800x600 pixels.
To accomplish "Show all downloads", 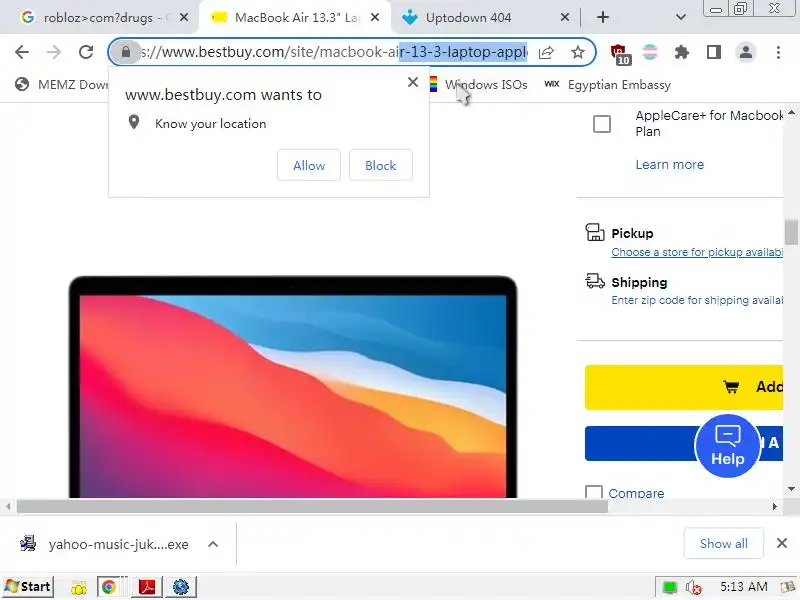I will click(x=723, y=544).
